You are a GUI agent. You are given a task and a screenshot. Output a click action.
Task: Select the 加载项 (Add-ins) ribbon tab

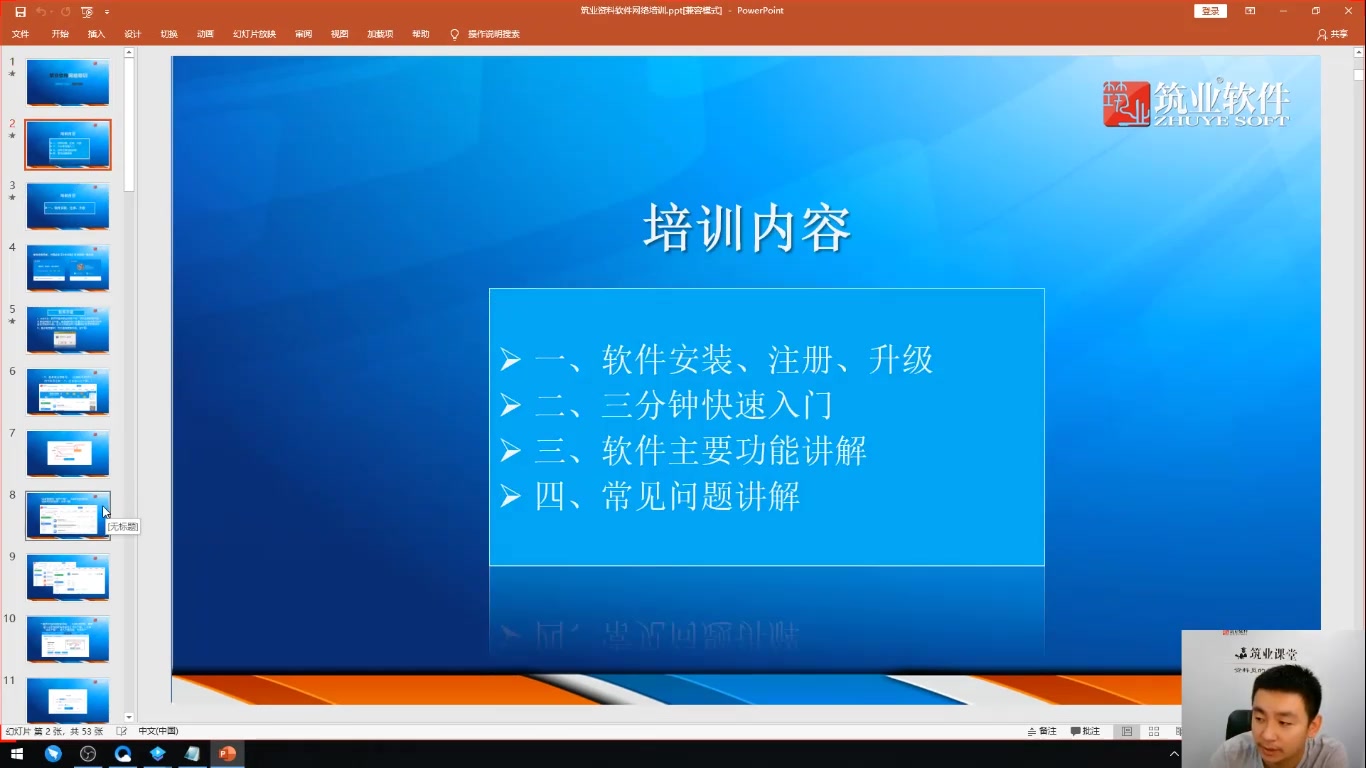379,34
